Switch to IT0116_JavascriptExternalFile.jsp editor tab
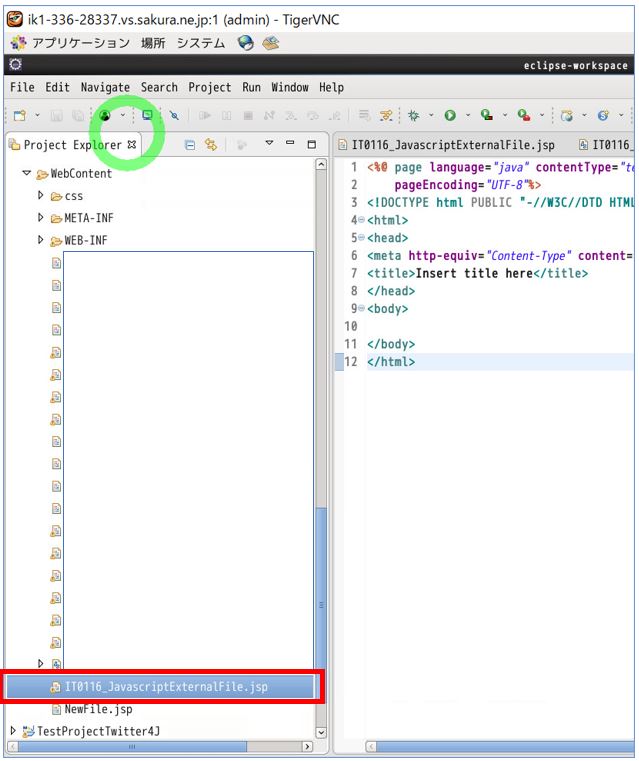This screenshot has height=761, width=639. (446, 145)
